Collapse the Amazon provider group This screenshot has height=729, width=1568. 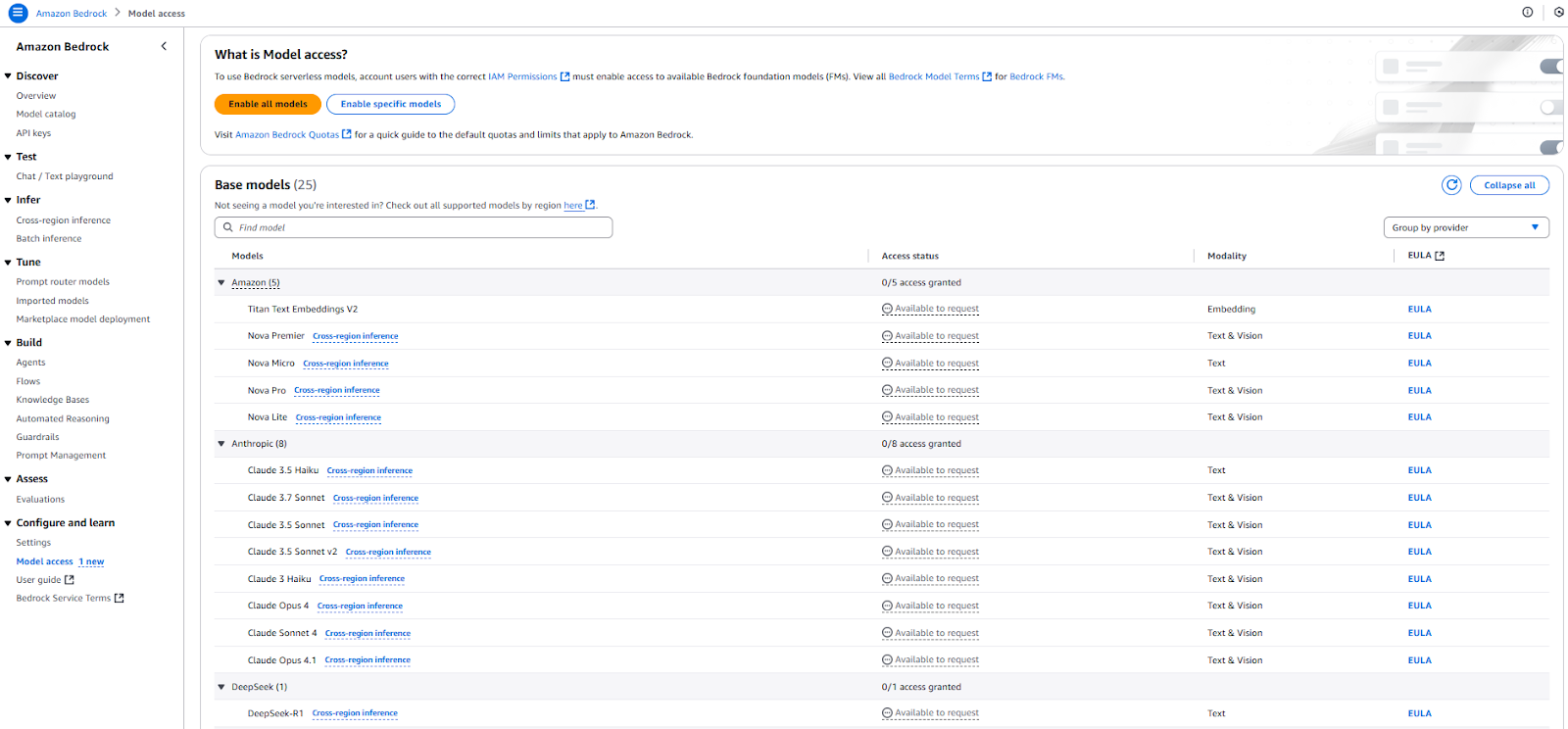221,282
